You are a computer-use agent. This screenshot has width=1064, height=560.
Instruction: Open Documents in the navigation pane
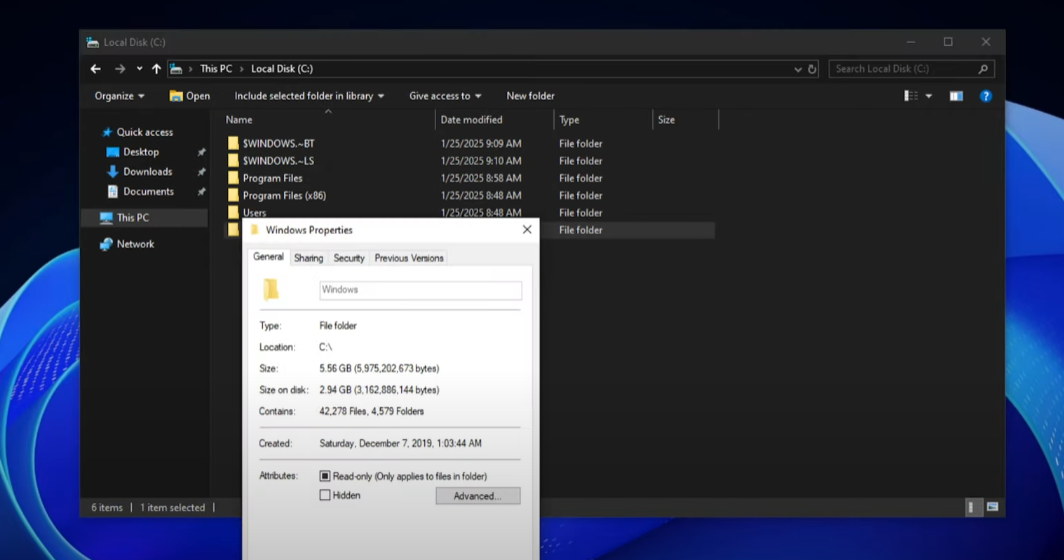pos(140,191)
